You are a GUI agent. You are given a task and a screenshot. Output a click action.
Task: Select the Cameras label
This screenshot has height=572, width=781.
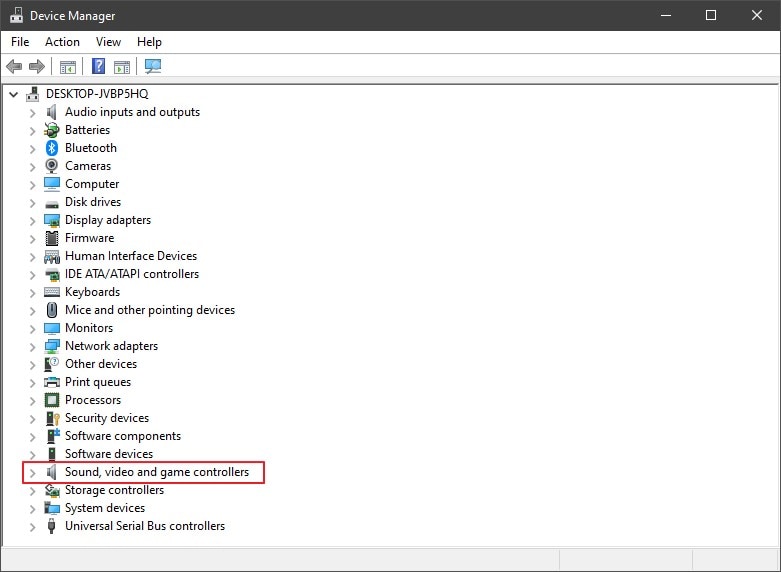click(88, 166)
